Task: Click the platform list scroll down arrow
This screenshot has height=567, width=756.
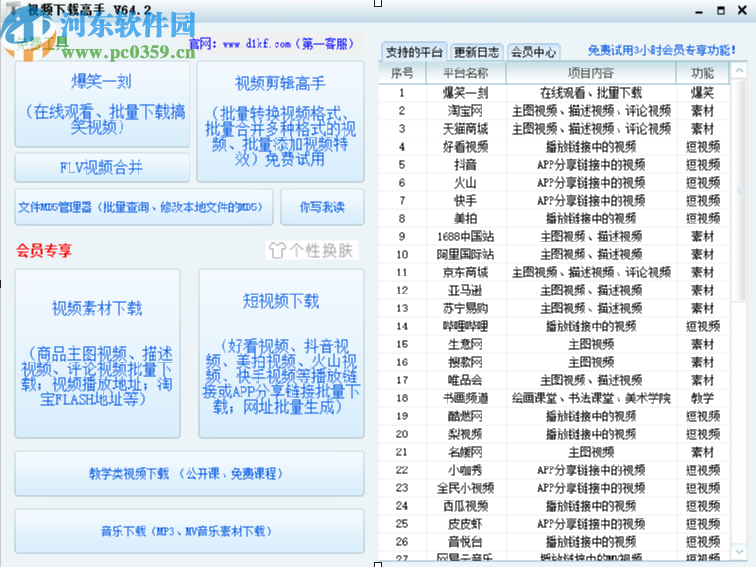Action: point(739,551)
